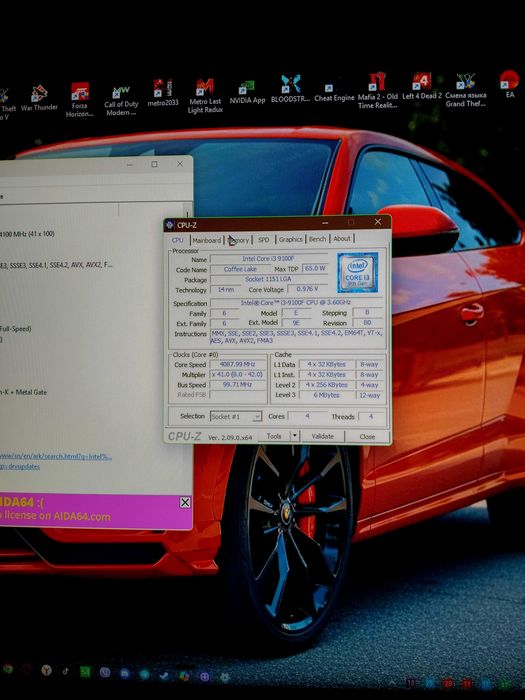525x700 pixels.
Task: Launch the EA desktop shortcut
Action: 509,84
